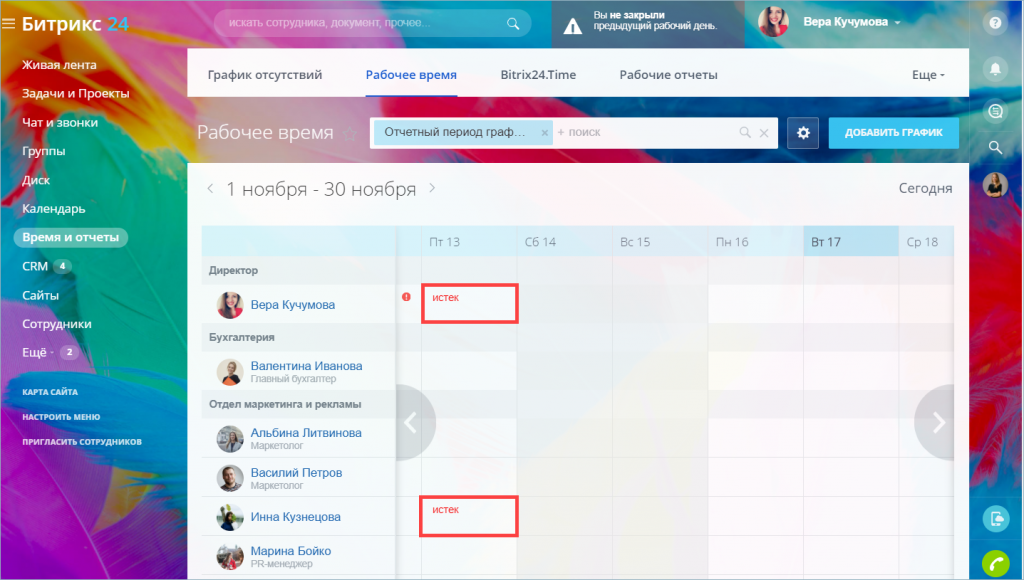The image size is (1024, 580).
Task: Go to next month with right chevron
Action: pyautogui.click(x=432, y=188)
